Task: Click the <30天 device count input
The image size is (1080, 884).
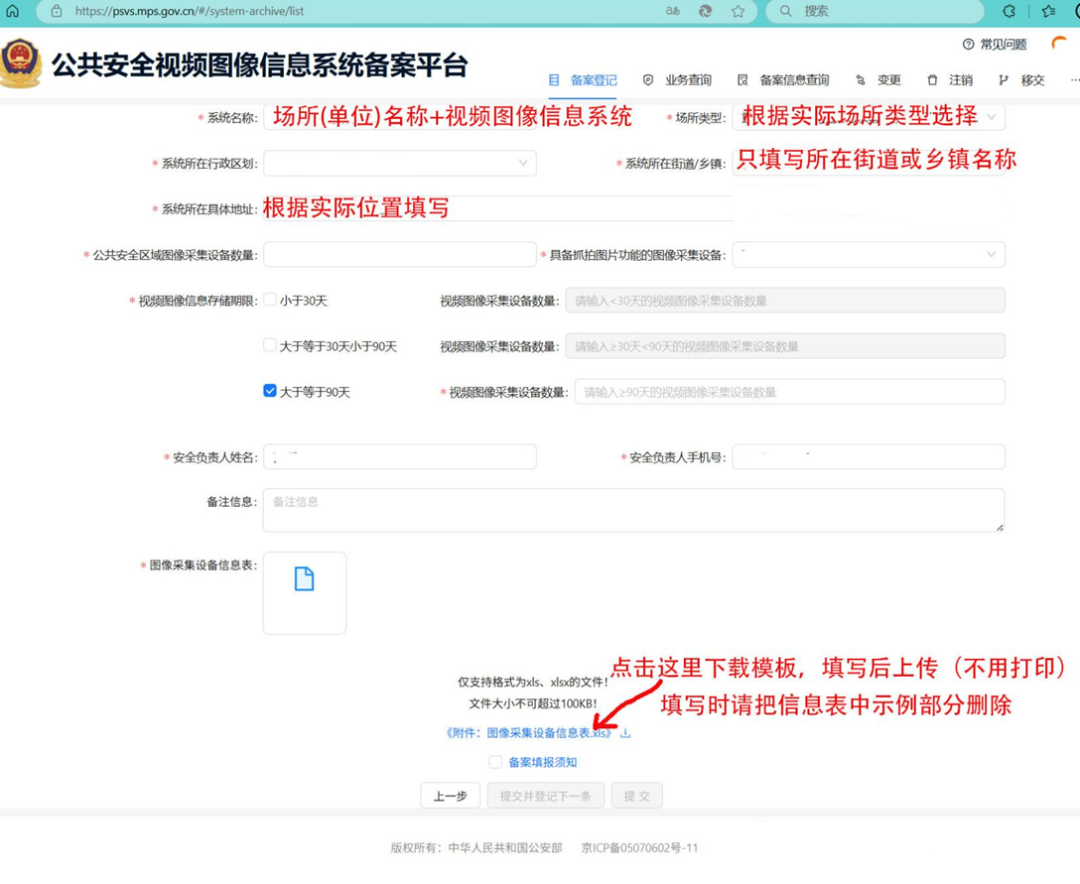Action: click(785, 300)
